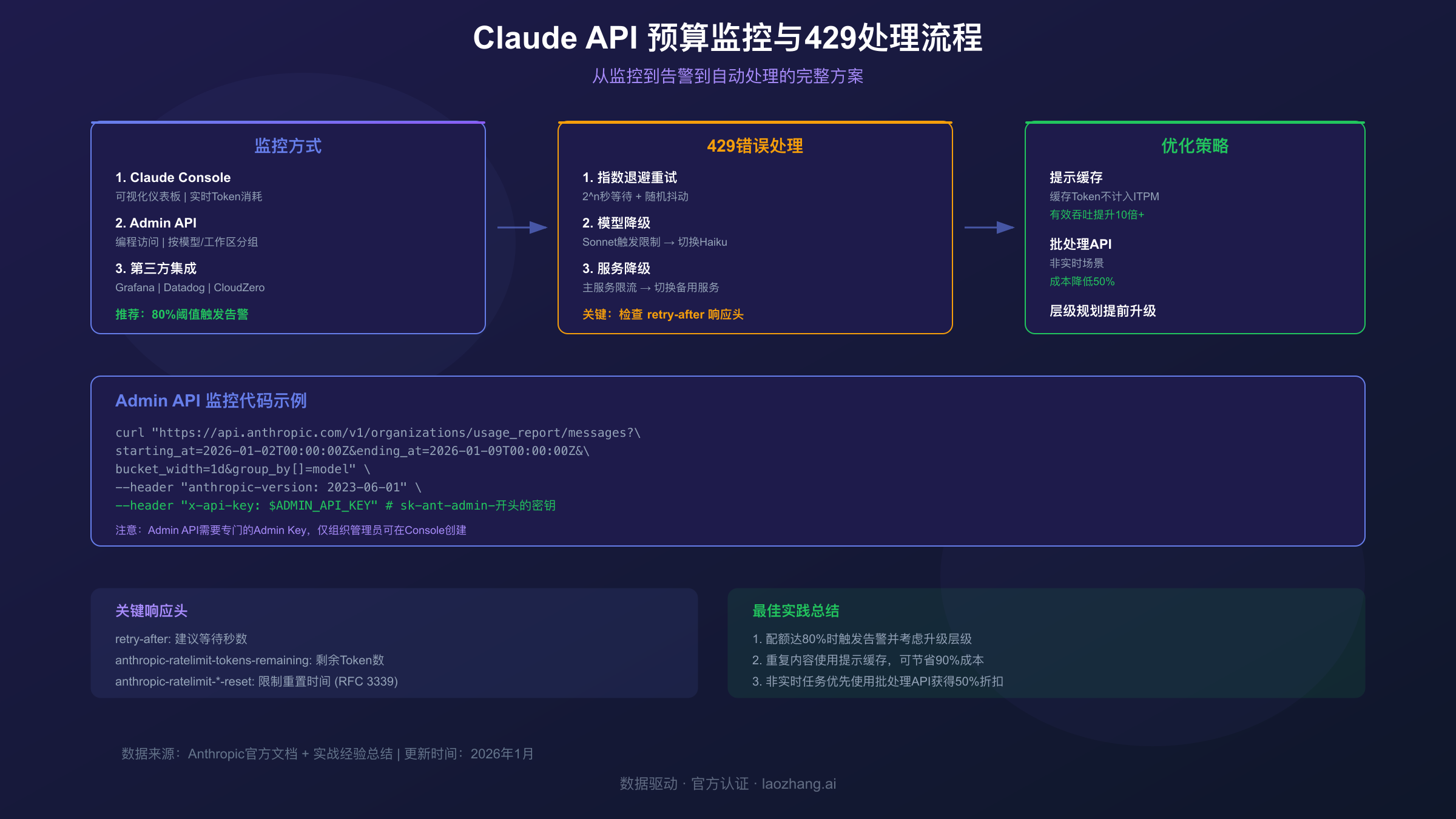Screen dimensions: 1456x819
Task: Click the 有效吞吐提升10倍+ green text
Action: [x=1096, y=214]
